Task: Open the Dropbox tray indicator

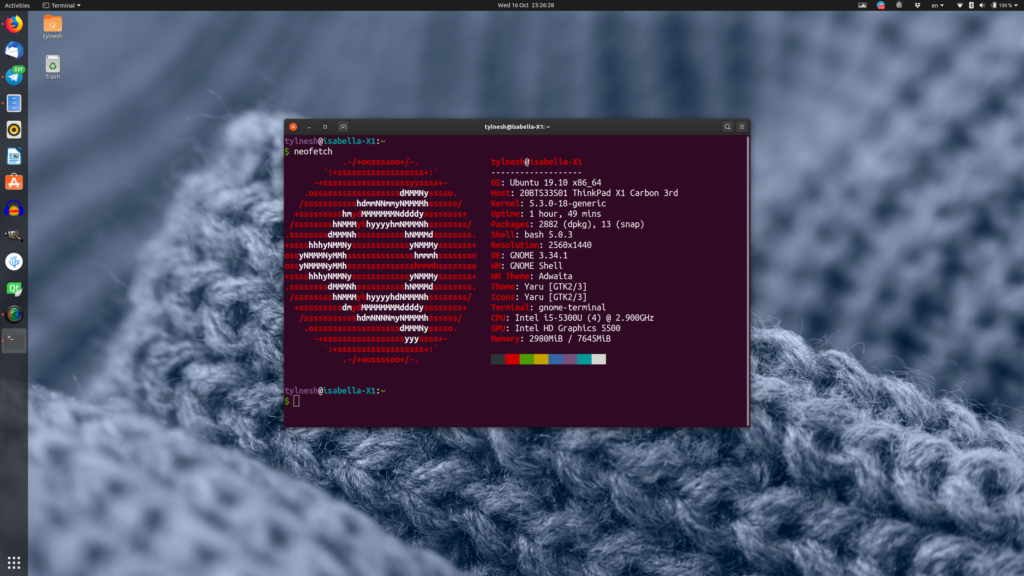Action: coord(918,5)
